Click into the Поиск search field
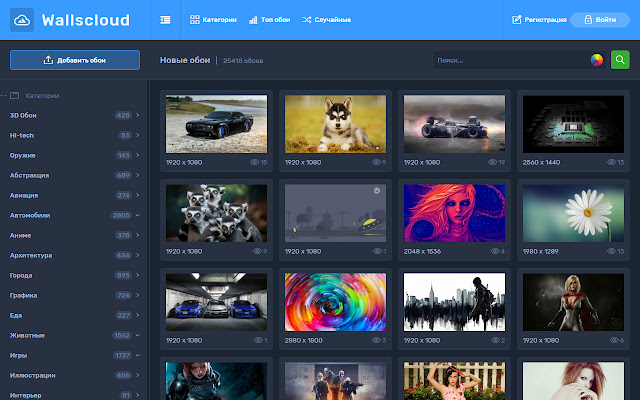 (510, 60)
